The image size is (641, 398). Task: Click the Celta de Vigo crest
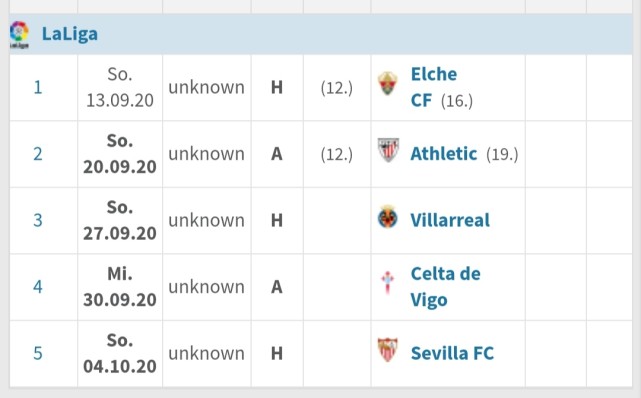tap(388, 282)
